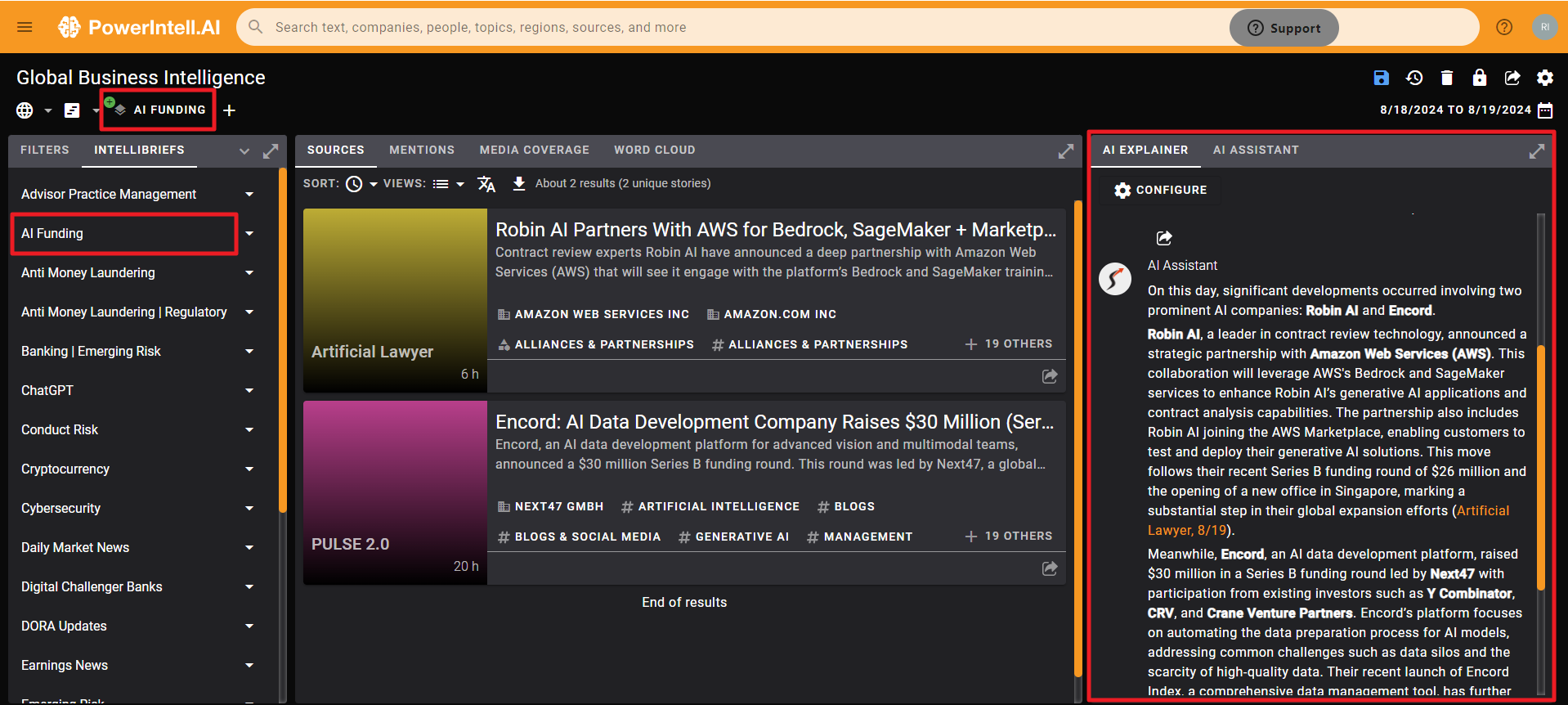Click the help question mark icon
This screenshot has height=705, width=1568.
[1503, 27]
